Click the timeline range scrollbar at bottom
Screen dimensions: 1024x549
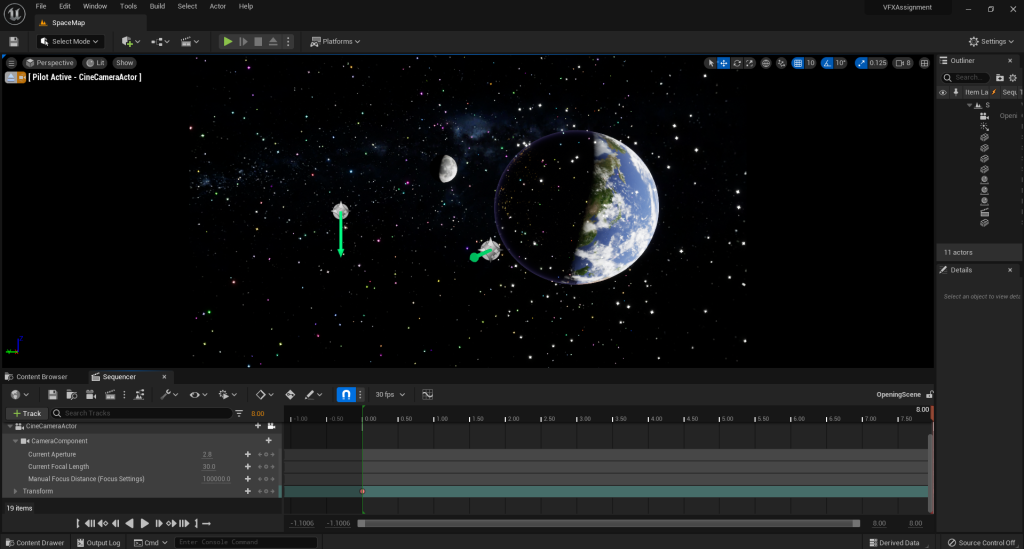click(608, 523)
